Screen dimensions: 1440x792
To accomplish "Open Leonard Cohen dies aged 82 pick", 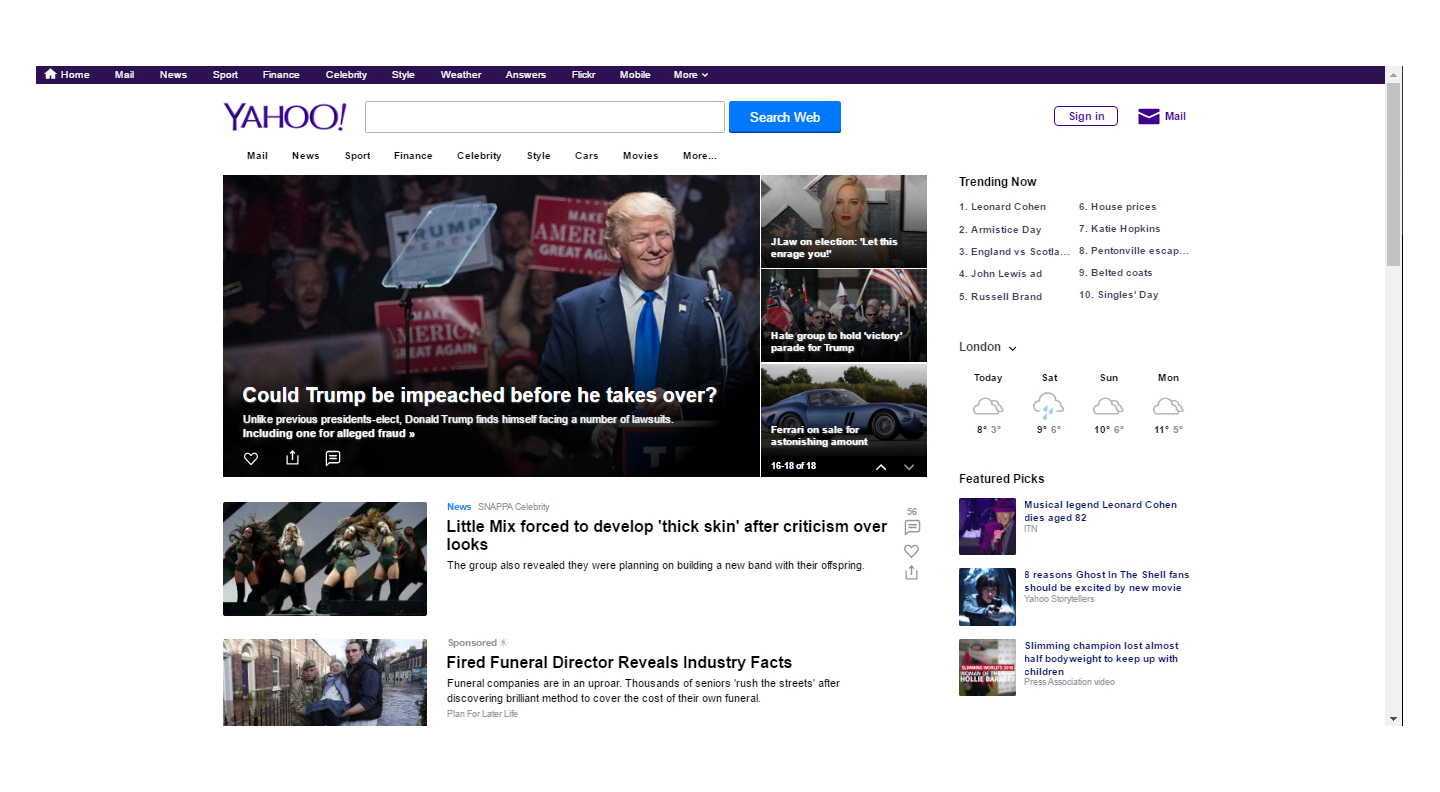I will point(1100,511).
